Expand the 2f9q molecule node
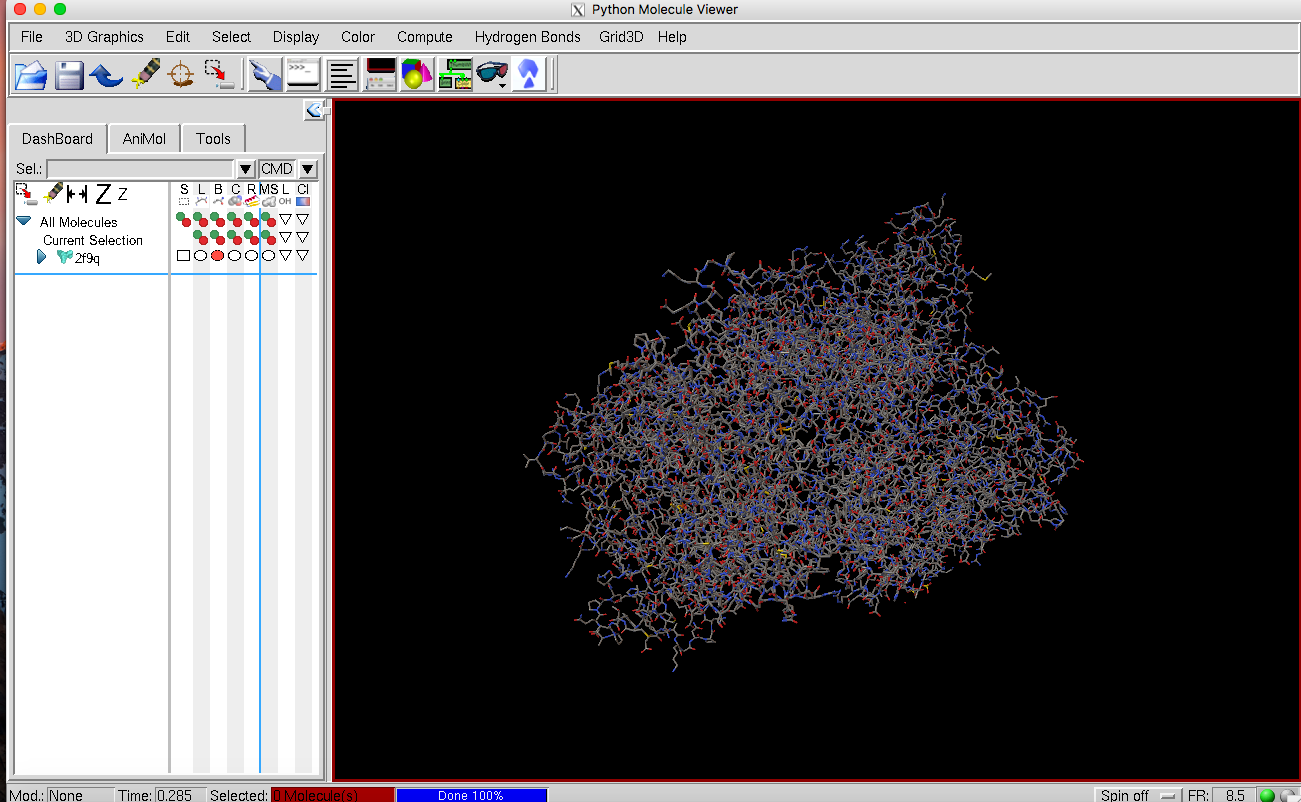This screenshot has height=802, width=1301. [x=41, y=257]
